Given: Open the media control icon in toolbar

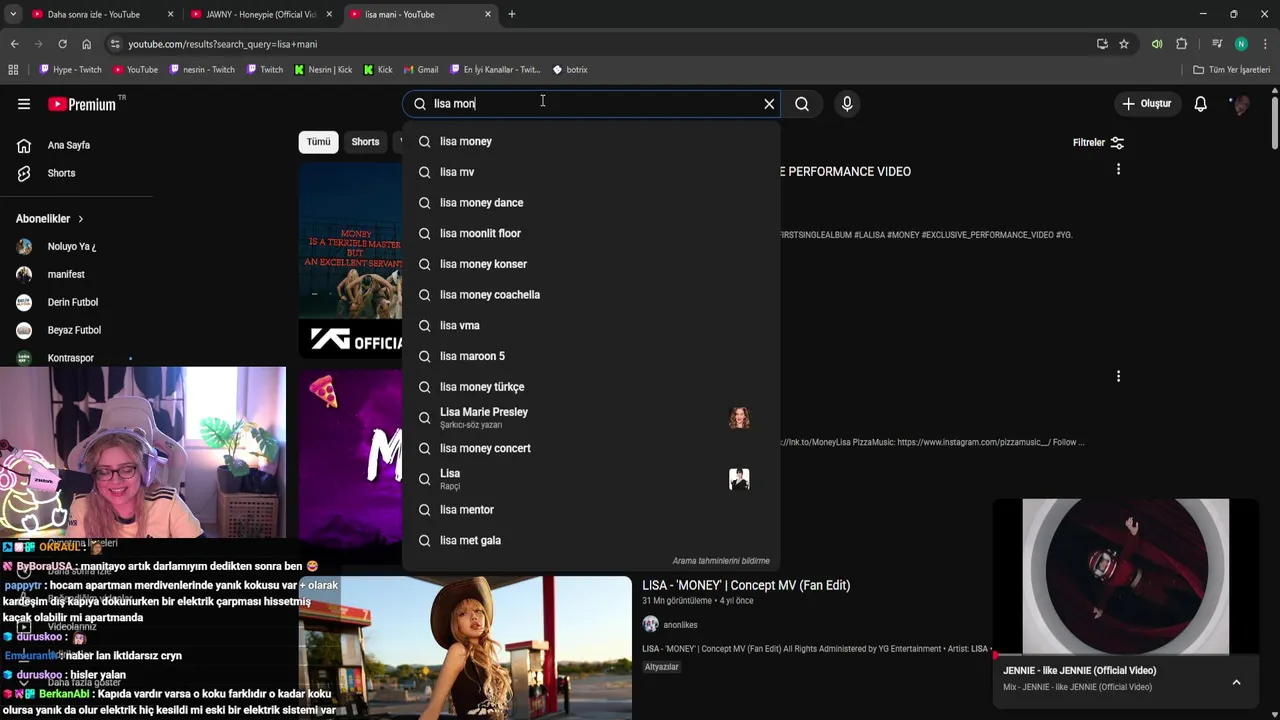Looking at the screenshot, I should click(1217, 44).
